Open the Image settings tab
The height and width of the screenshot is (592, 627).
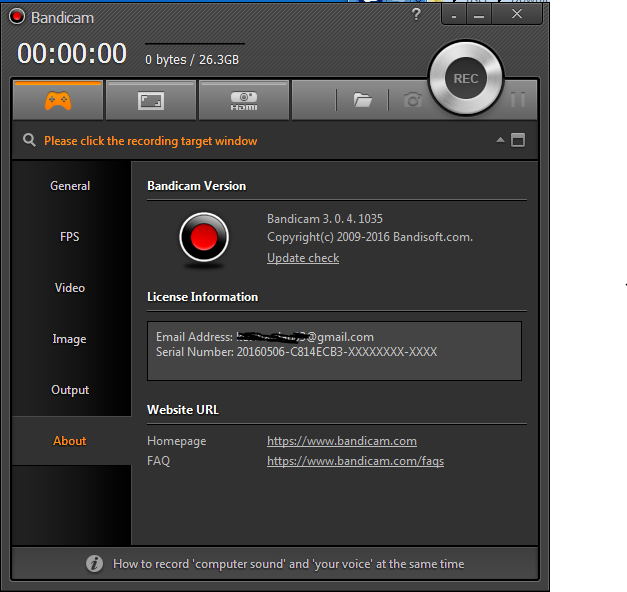pos(69,339)
